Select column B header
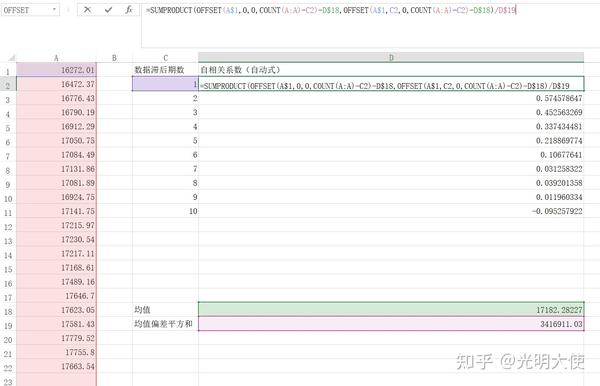 (114, 58)
